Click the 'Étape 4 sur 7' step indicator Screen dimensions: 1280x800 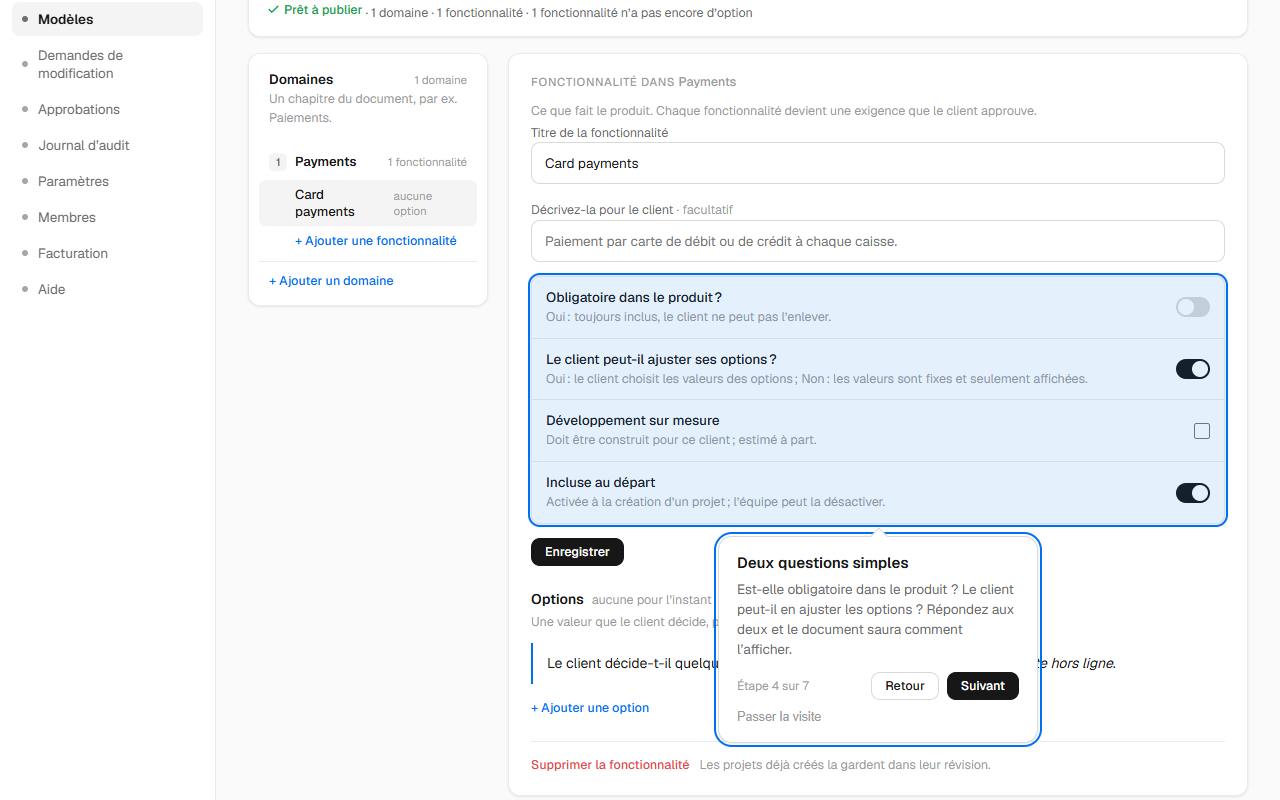[x=773, y=686]
